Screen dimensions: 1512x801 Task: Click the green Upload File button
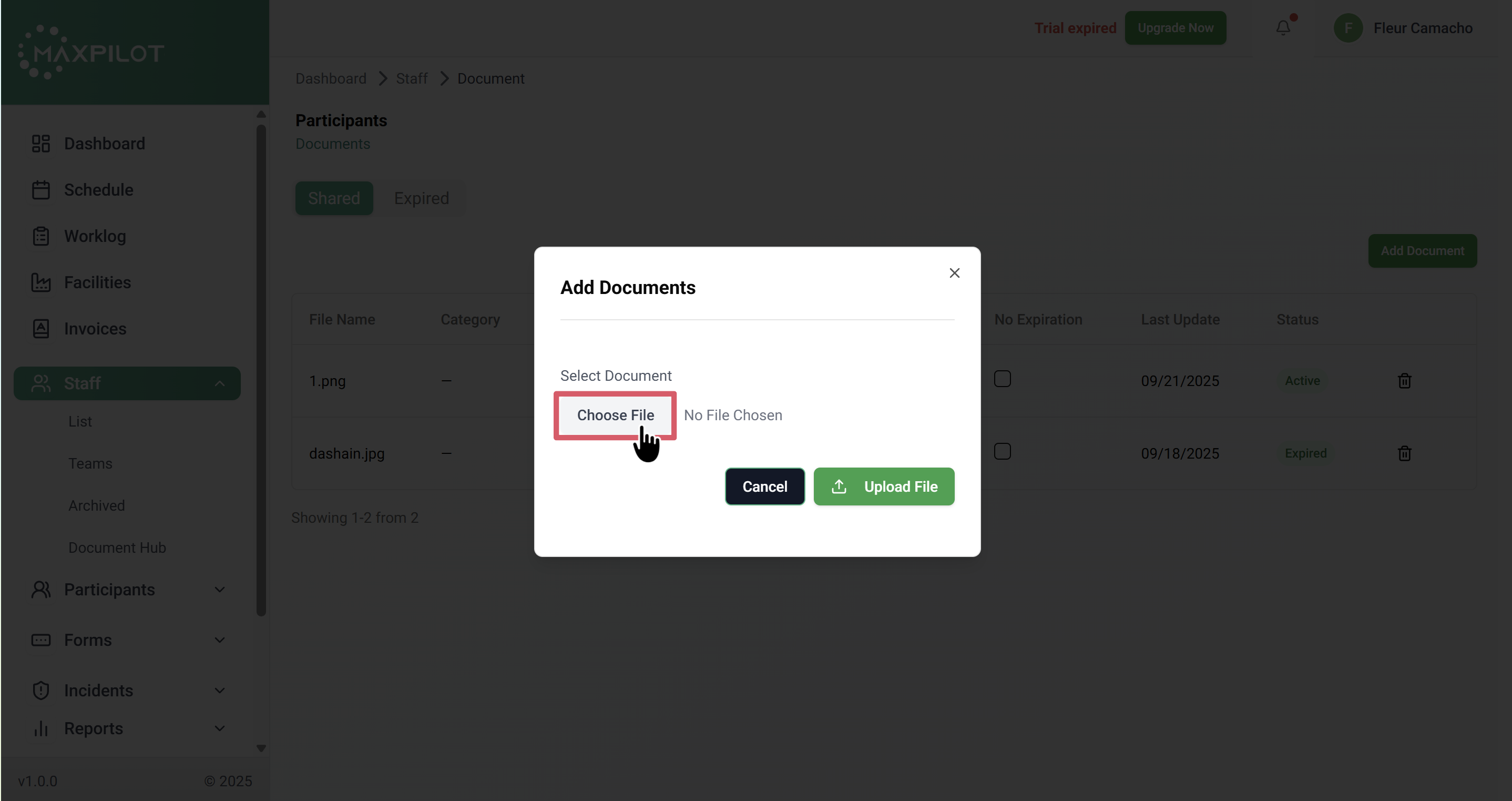tap(883, 487)
